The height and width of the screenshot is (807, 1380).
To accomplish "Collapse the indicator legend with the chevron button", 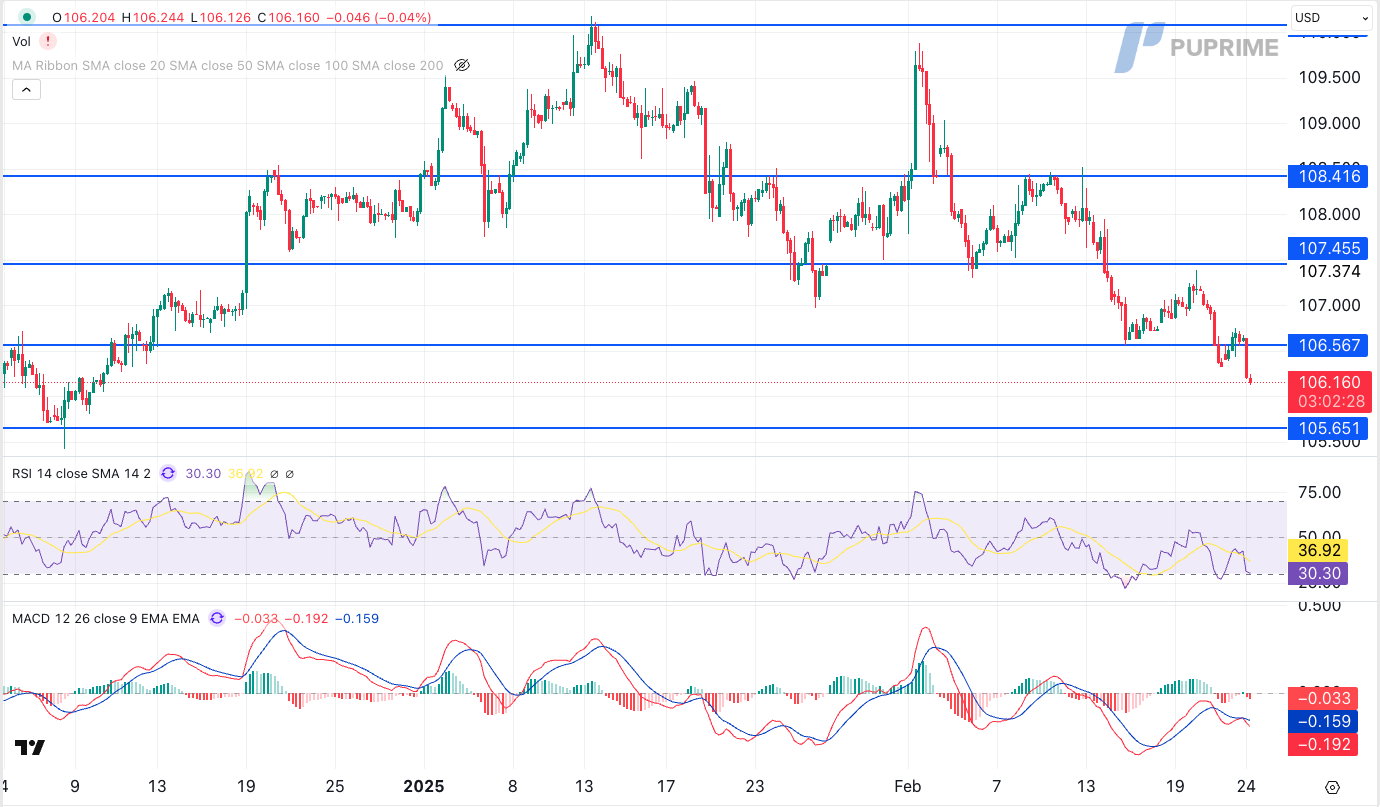I will [26, 90].
